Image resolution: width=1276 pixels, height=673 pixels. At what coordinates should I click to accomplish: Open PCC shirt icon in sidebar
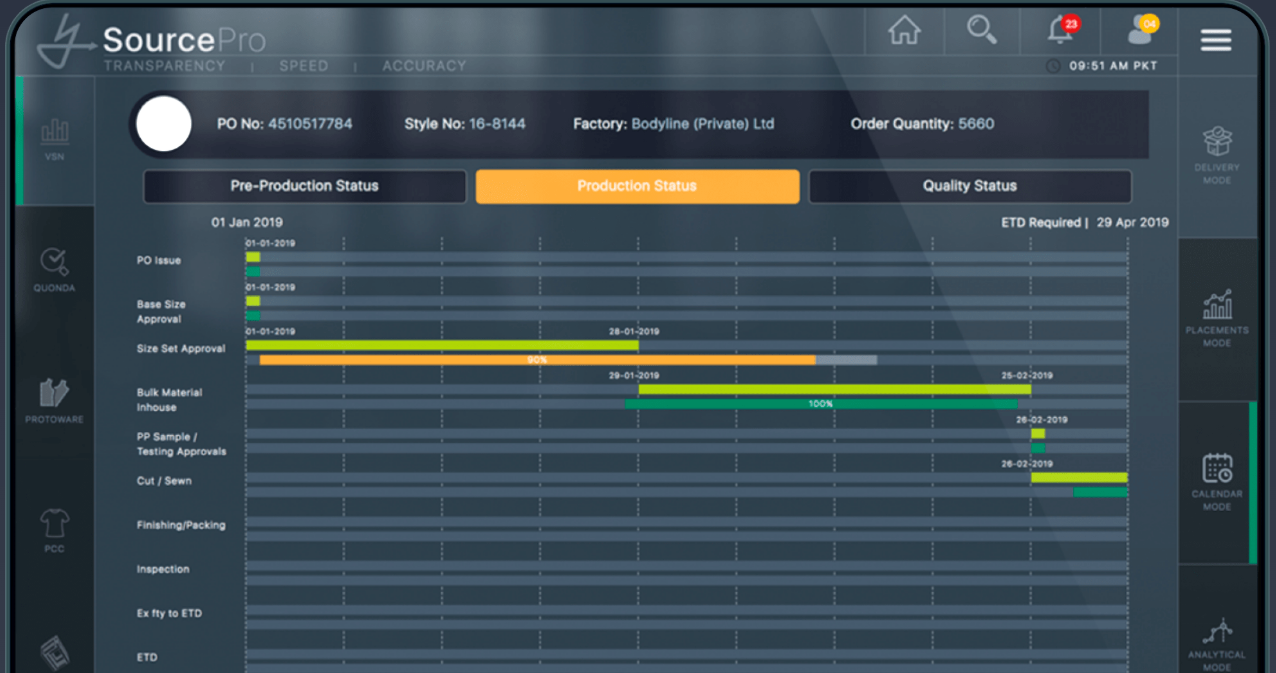pyautogui.click(x=55, y=530)
